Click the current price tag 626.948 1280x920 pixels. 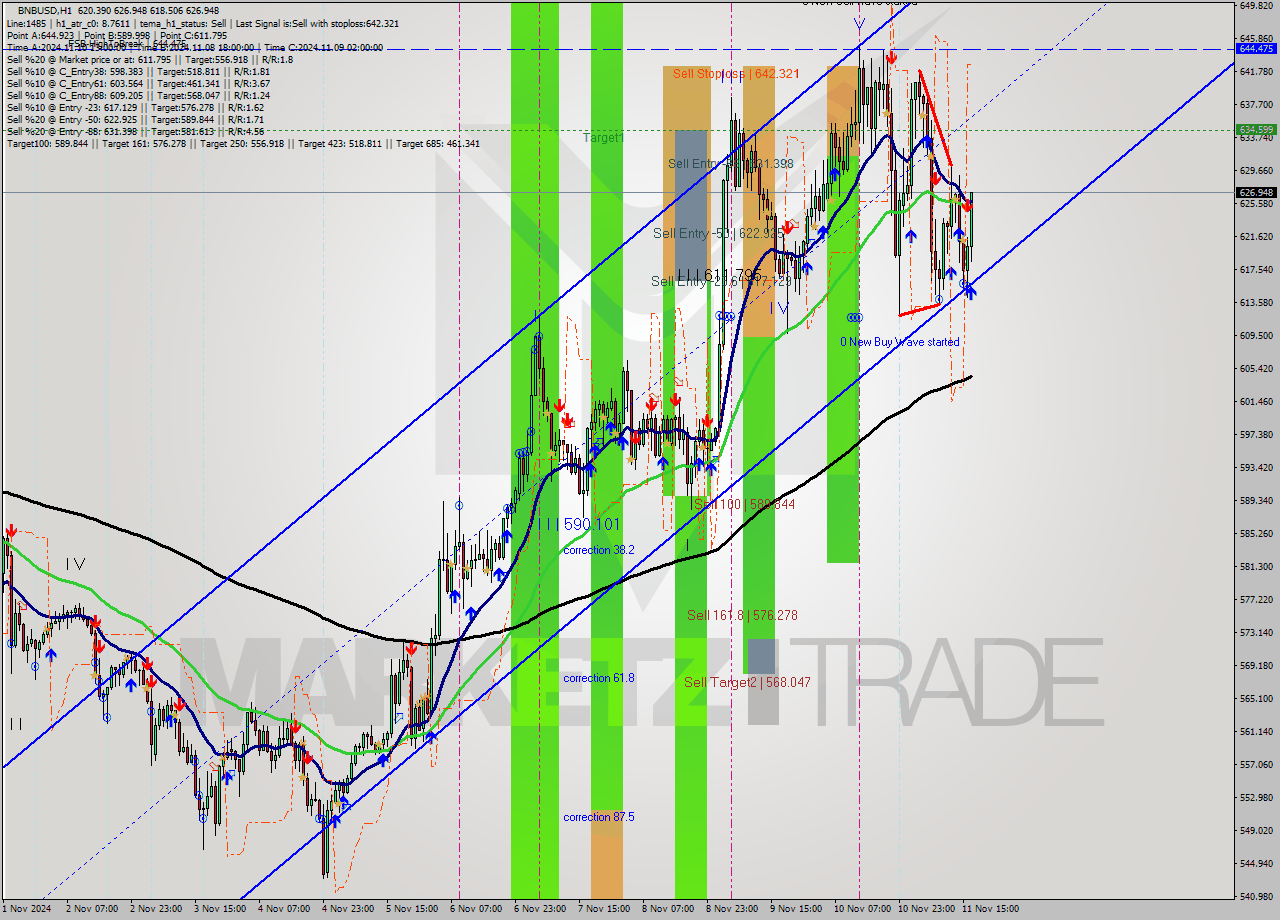pos(1256,192)
